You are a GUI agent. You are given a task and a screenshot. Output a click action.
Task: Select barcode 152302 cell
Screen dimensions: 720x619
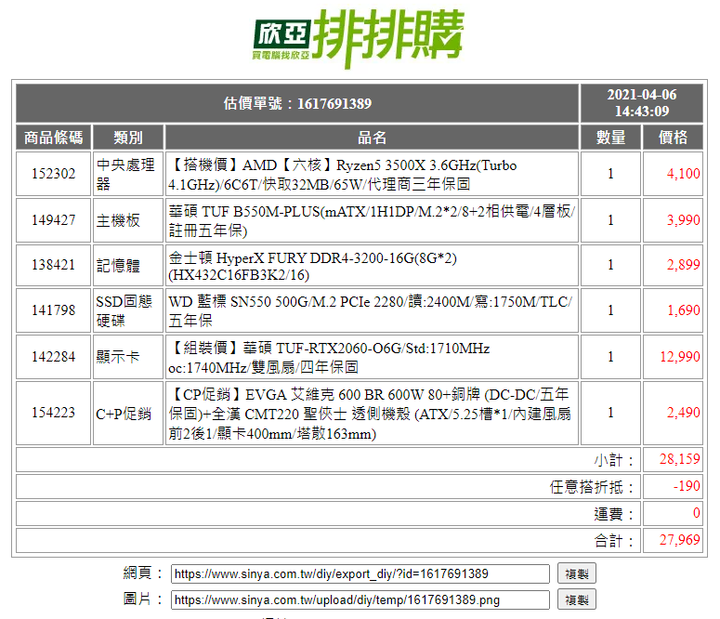coord(54,174)
